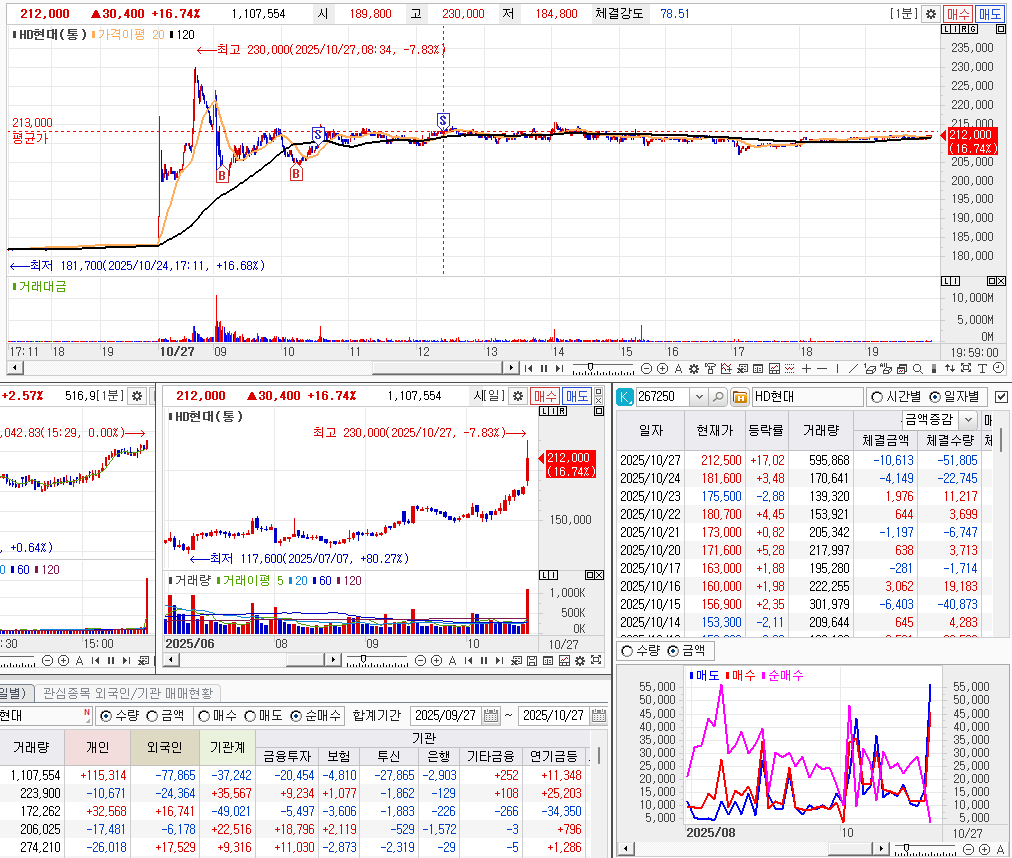Click the 개인 column header
Screen dimensions: 1012x858
pos(97,748)
